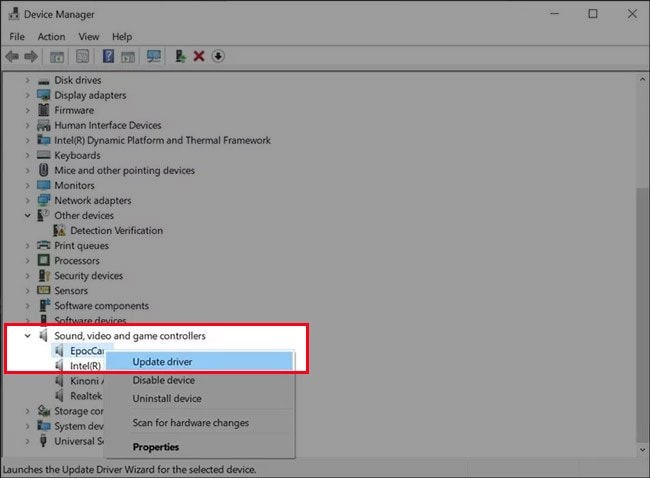
Task: Collapse the Sound, video and game controllers node
Action: (28, 336)
